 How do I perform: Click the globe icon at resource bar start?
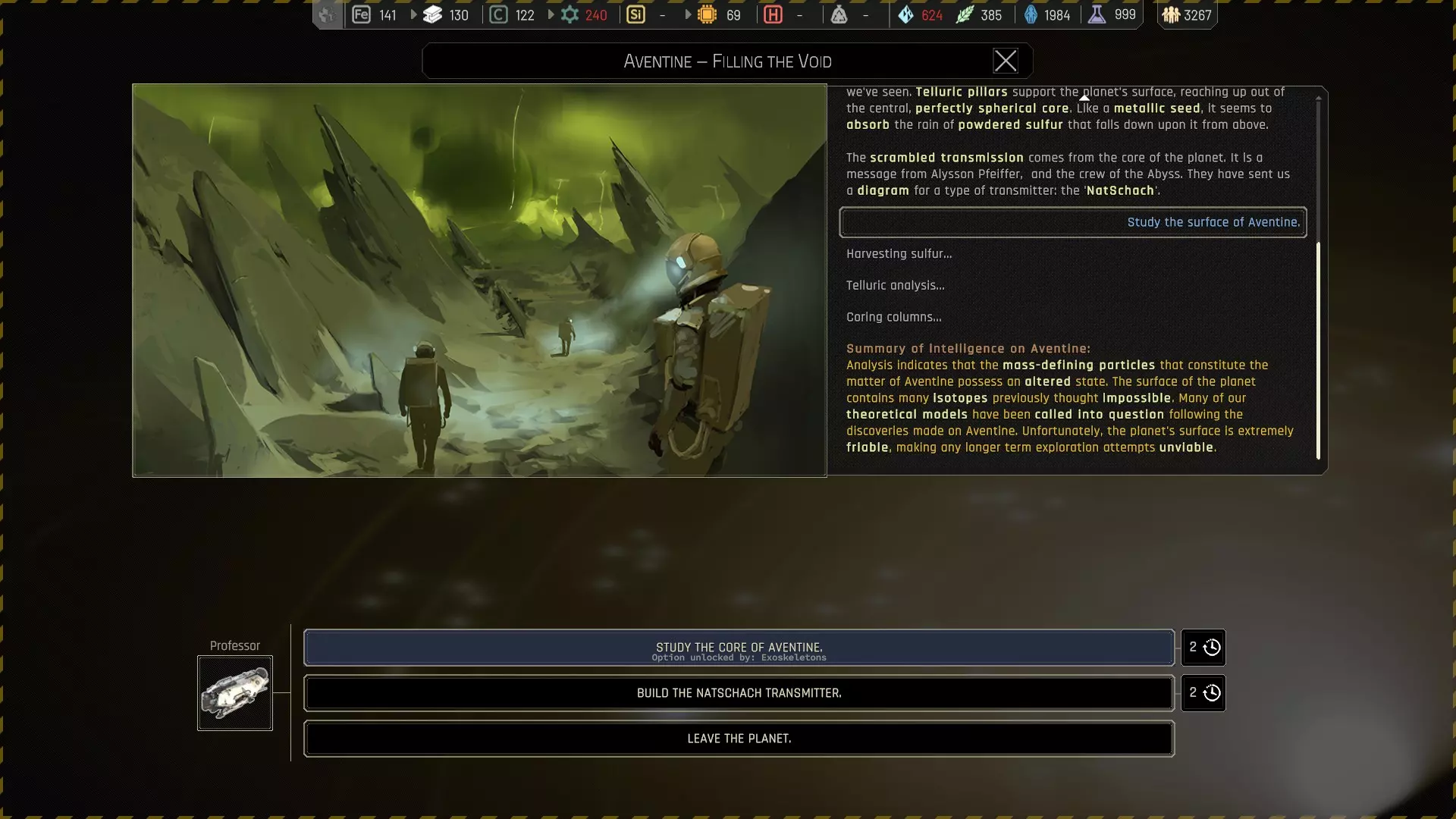click(327, 14)
